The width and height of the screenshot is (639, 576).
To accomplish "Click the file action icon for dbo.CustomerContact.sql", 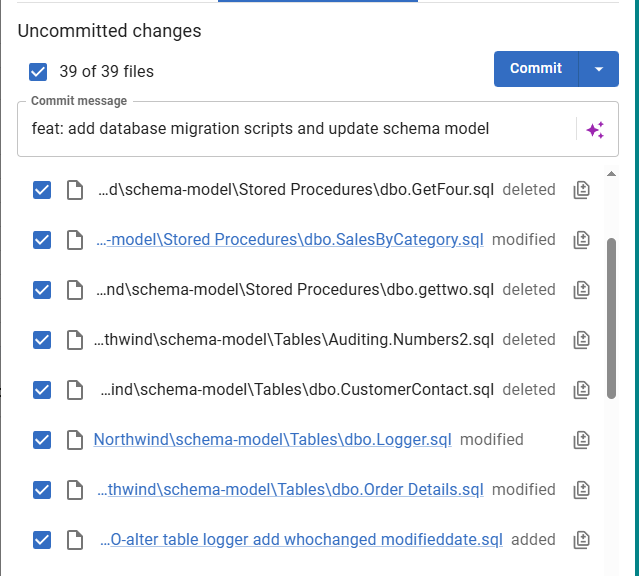I will click(581, 389).
